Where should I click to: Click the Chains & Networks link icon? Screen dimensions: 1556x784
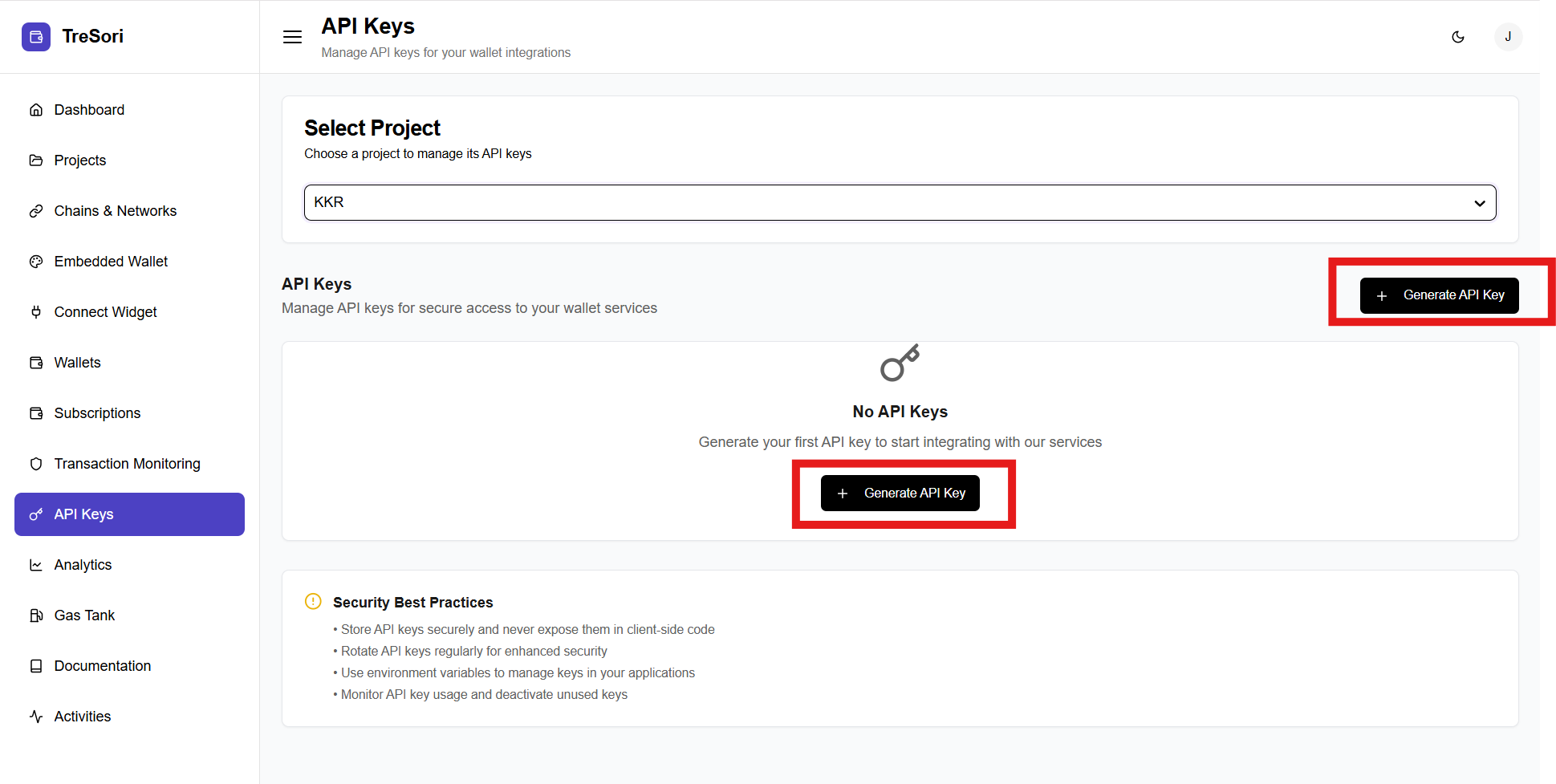(36, 211)
